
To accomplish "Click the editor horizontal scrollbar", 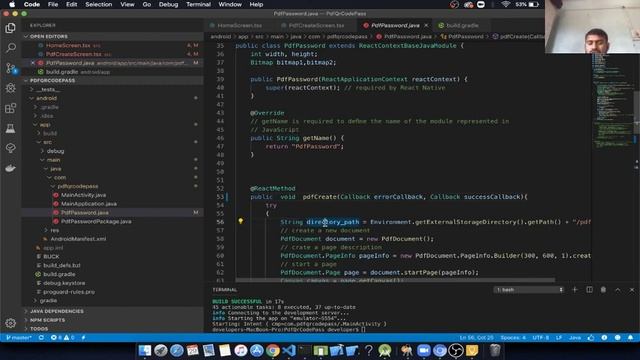I will click(x=395, y=280).
